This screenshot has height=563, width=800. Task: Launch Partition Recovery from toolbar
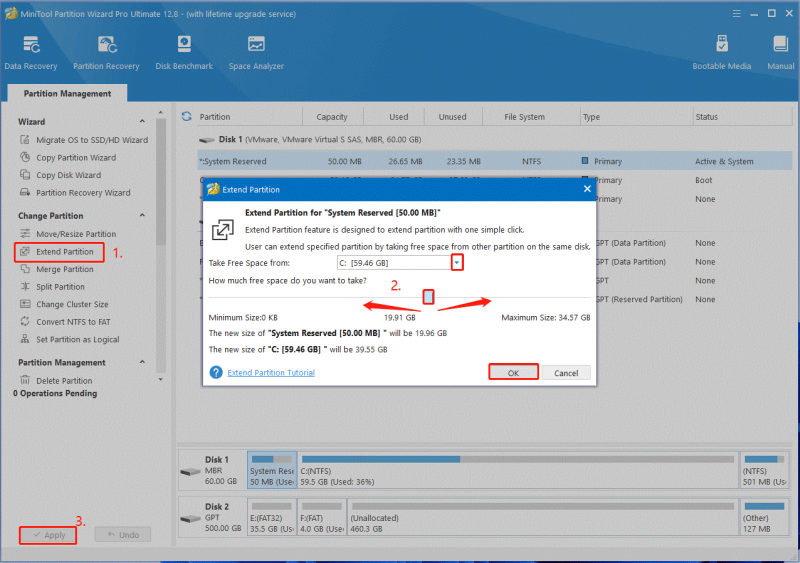(x=106, y=53)
